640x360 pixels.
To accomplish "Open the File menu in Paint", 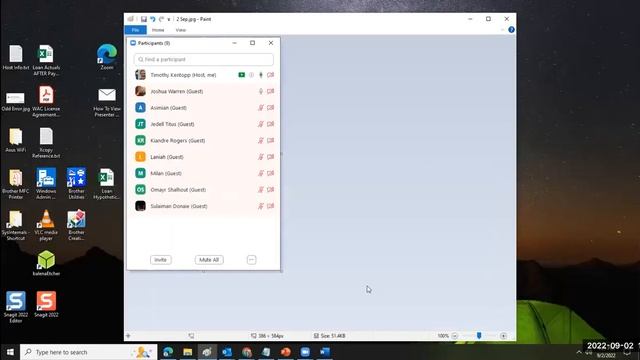I will click(136, 30).
